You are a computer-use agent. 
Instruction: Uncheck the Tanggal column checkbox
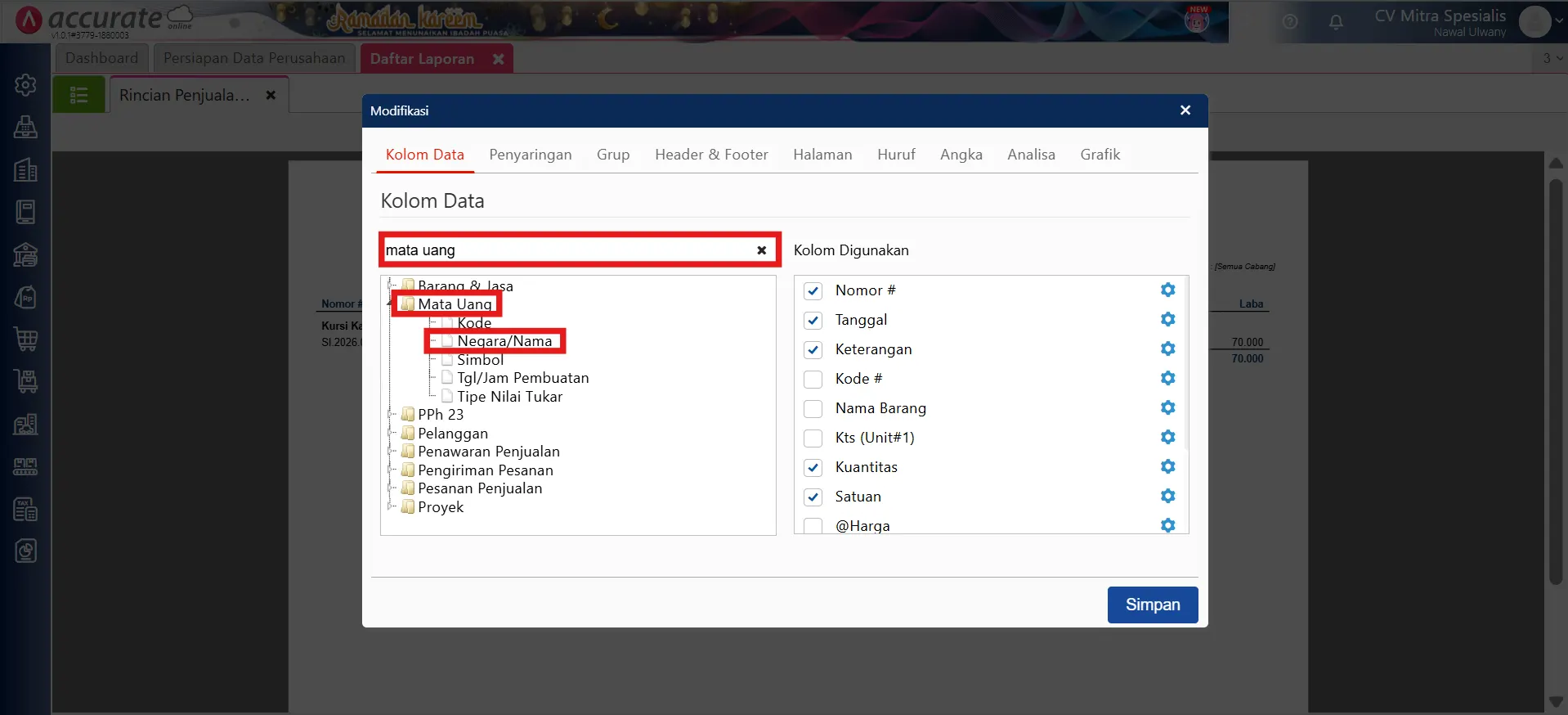(813, 321)
